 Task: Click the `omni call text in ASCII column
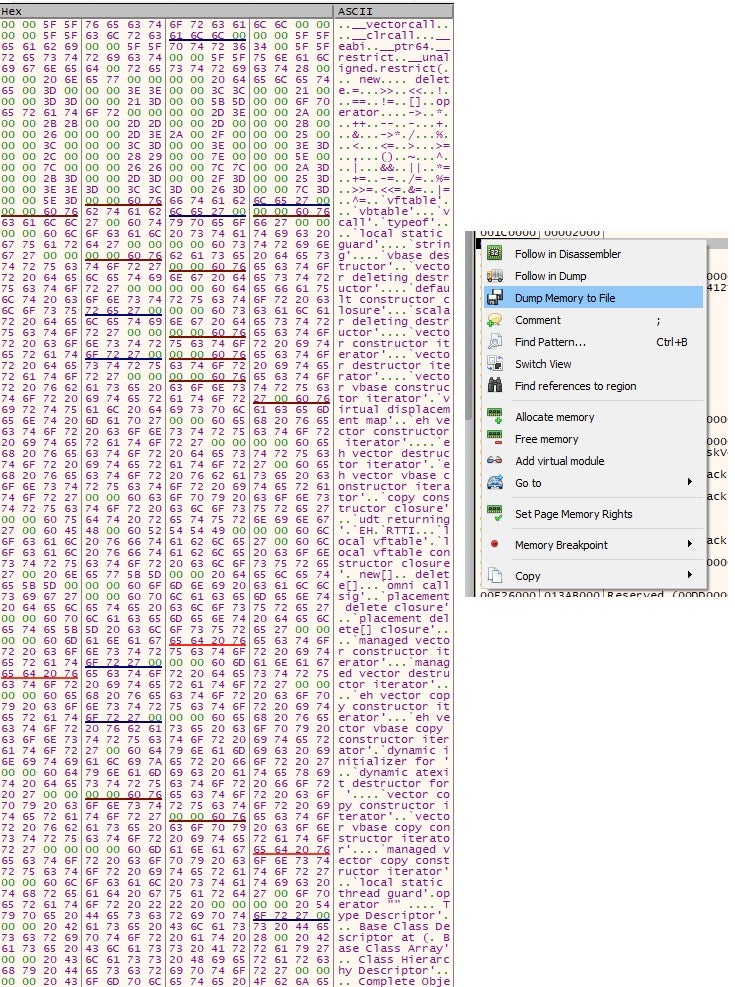point(417,586)
